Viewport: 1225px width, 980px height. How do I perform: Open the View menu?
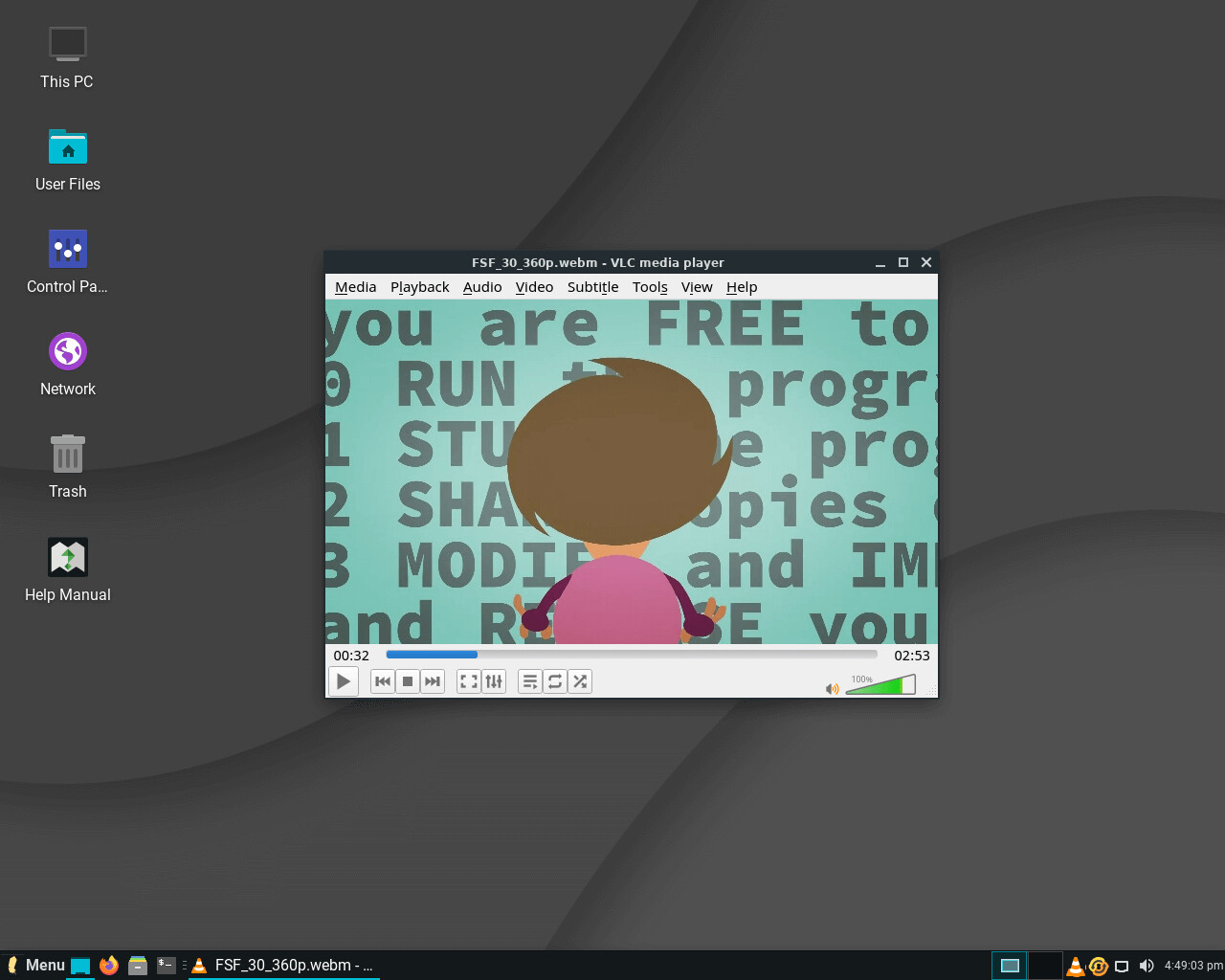(x=697, y=286)
